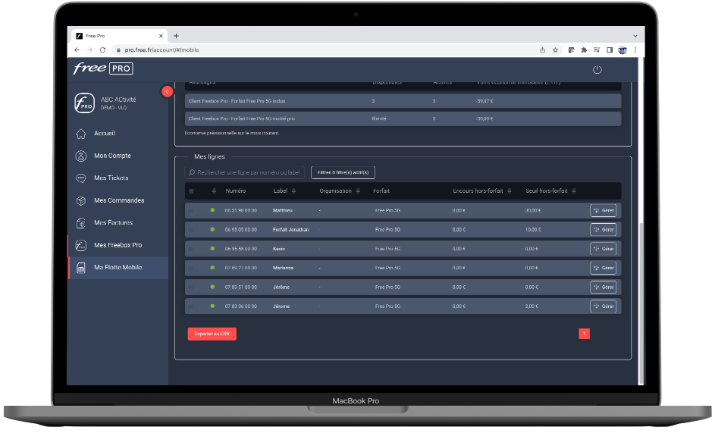Select the Free Pro browser tab
Image resolution: width=717 pixels, height=433 pixels.
coord(119,36)
